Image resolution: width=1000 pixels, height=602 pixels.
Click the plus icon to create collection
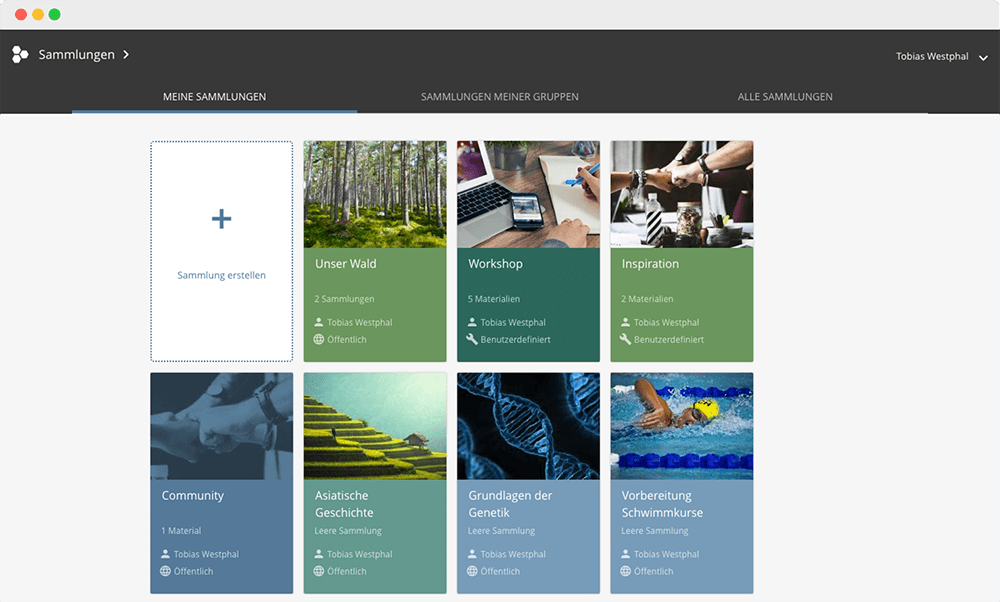click(x=222, y=219)
